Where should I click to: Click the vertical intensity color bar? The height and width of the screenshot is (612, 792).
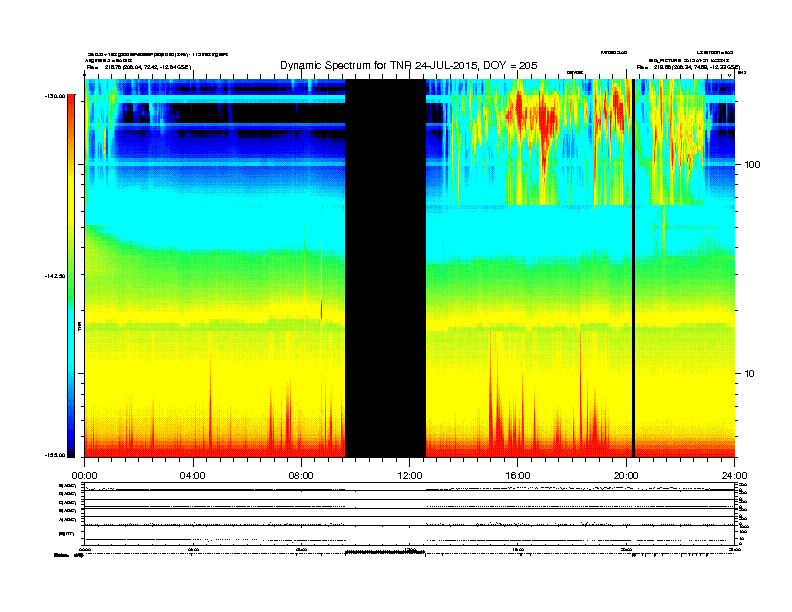click(71, 276)
